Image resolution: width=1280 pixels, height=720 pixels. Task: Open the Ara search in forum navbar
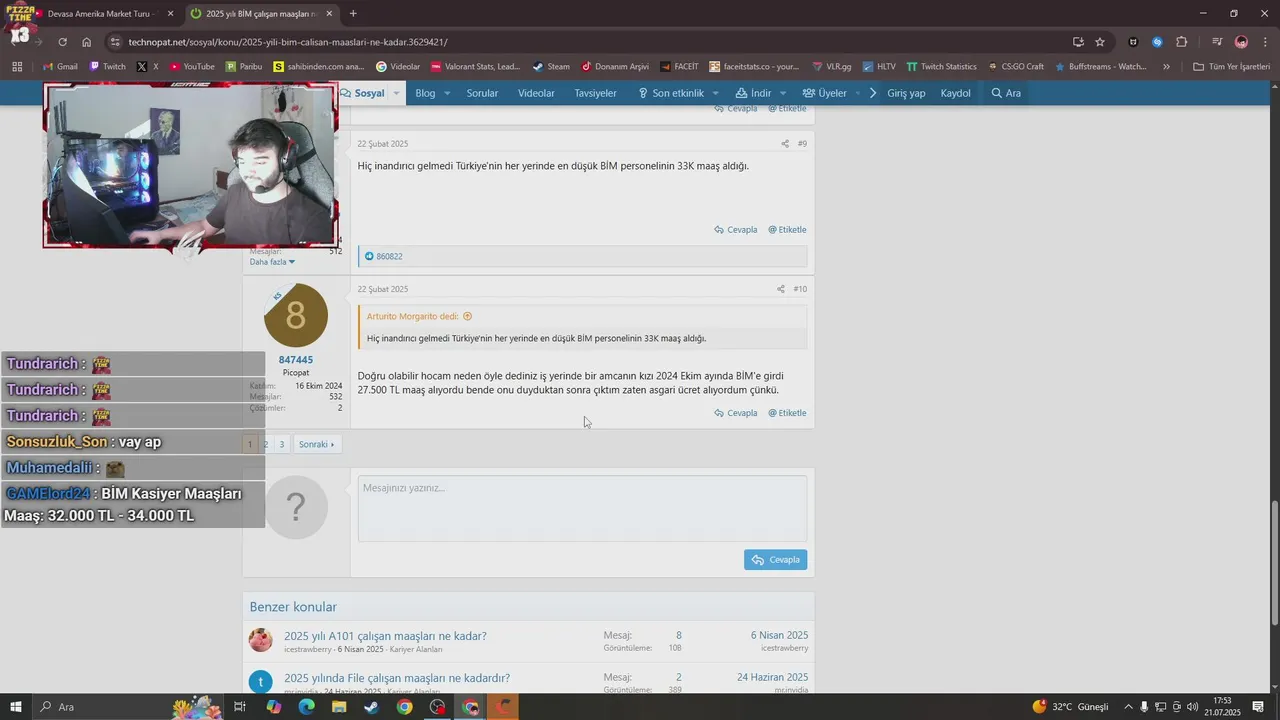(x=1006, y=93)
